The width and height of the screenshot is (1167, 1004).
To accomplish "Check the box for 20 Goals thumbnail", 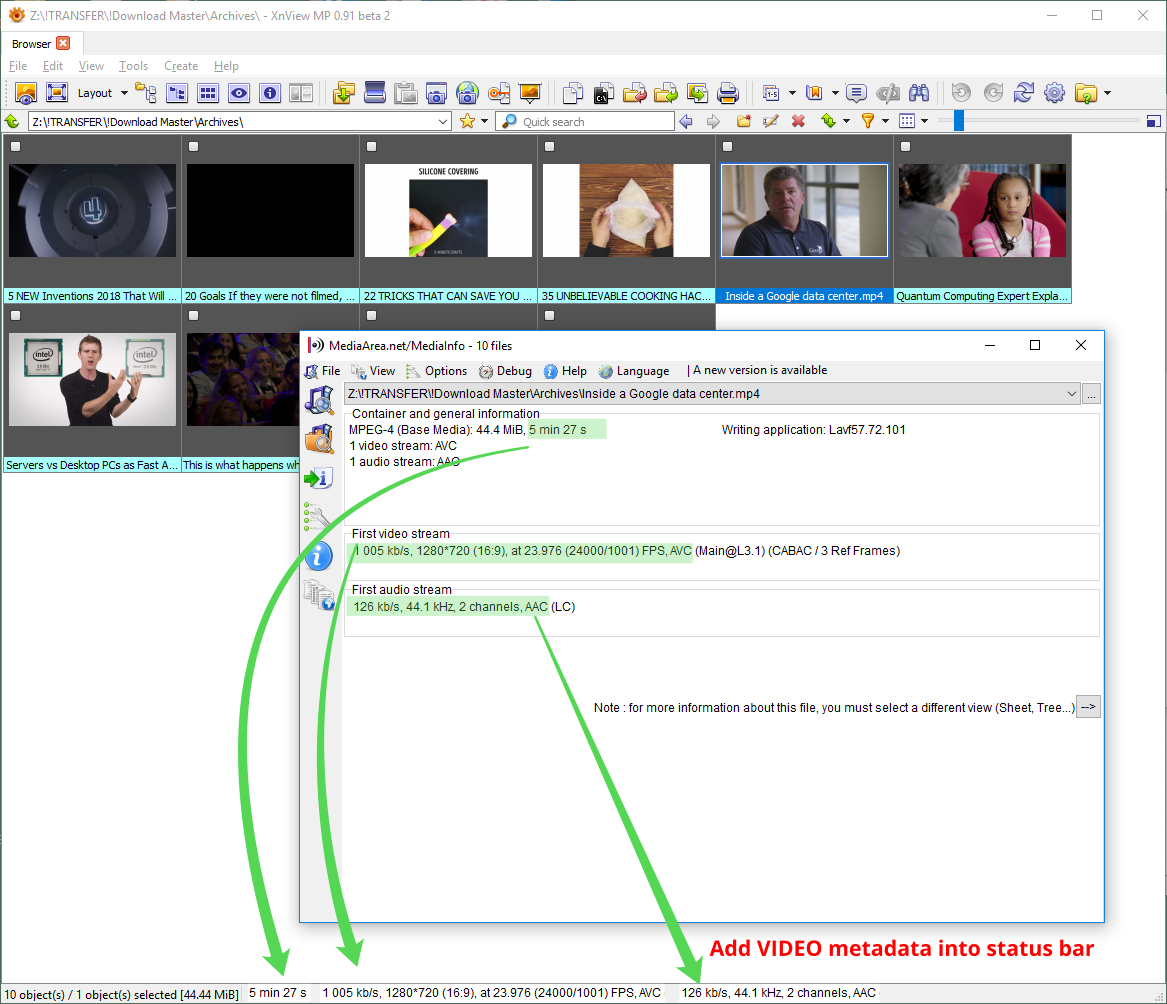I will (x=194, y=147).
